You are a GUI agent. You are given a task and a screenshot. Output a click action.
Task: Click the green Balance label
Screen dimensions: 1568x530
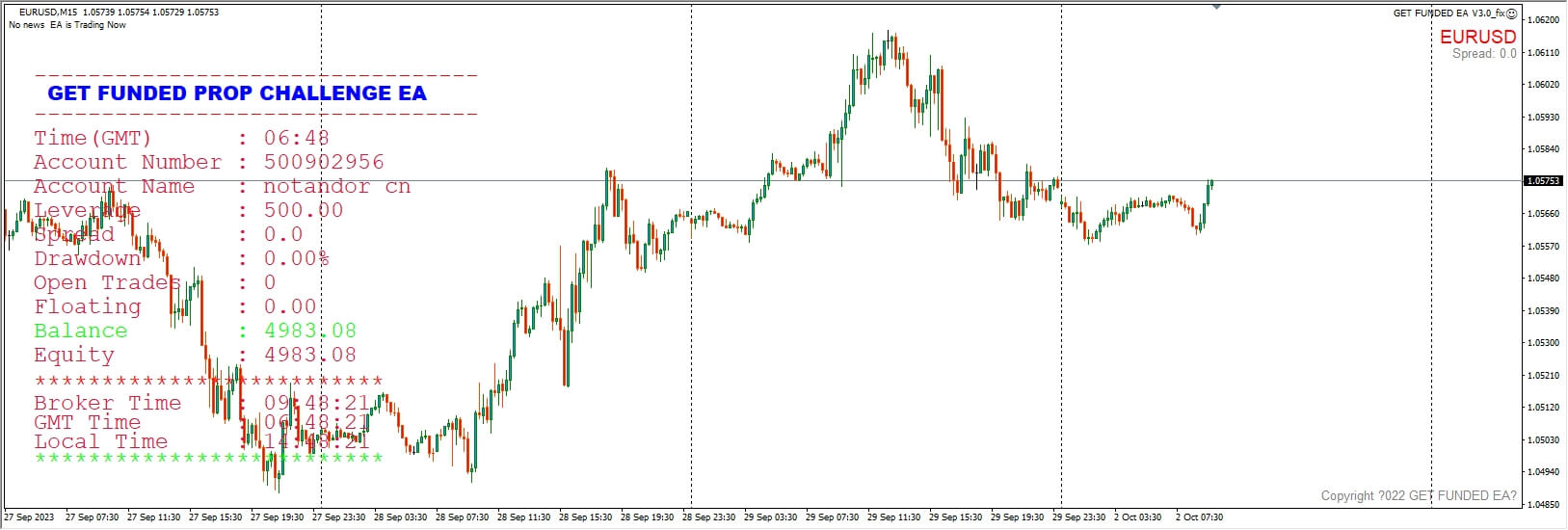(x=80, y=331)
